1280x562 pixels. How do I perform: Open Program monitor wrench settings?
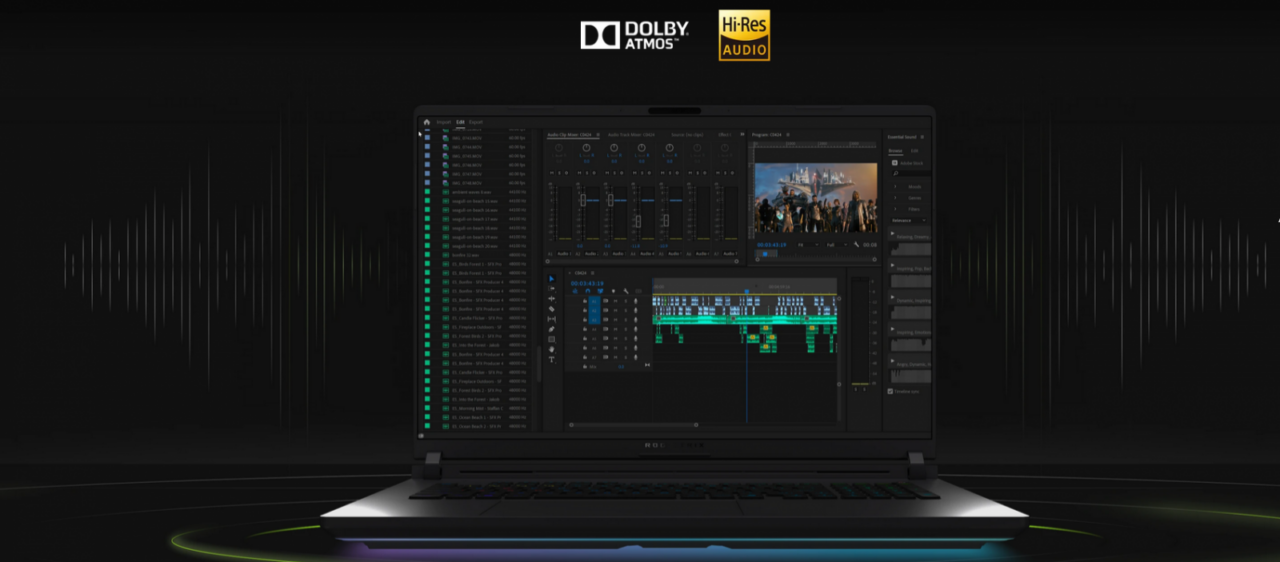tap(856, 244)
